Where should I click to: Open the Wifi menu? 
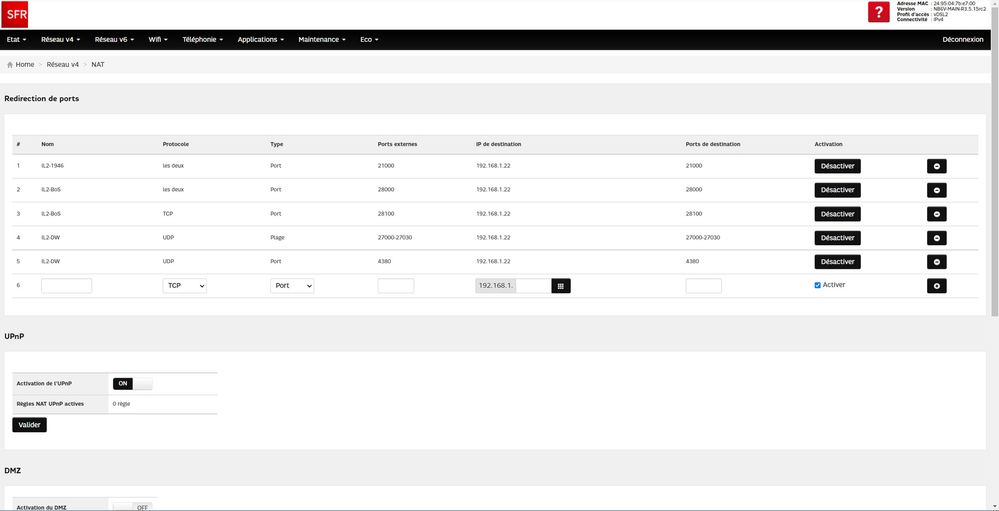[x=158, y=39]
